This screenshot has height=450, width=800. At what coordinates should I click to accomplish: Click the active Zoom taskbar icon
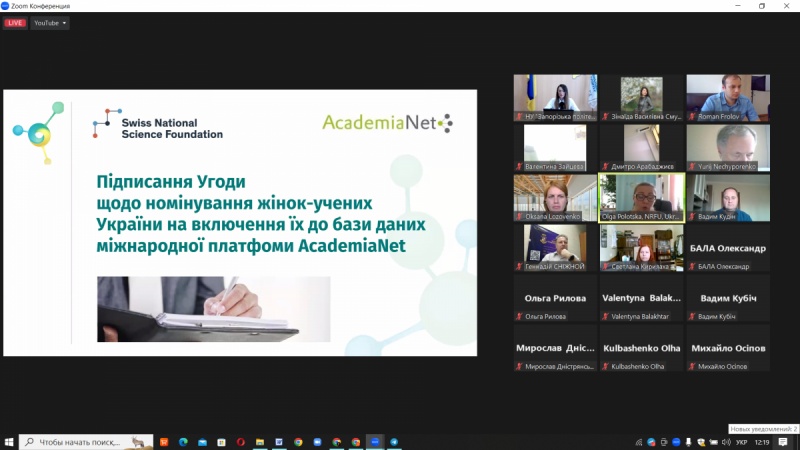pos(375,442)
